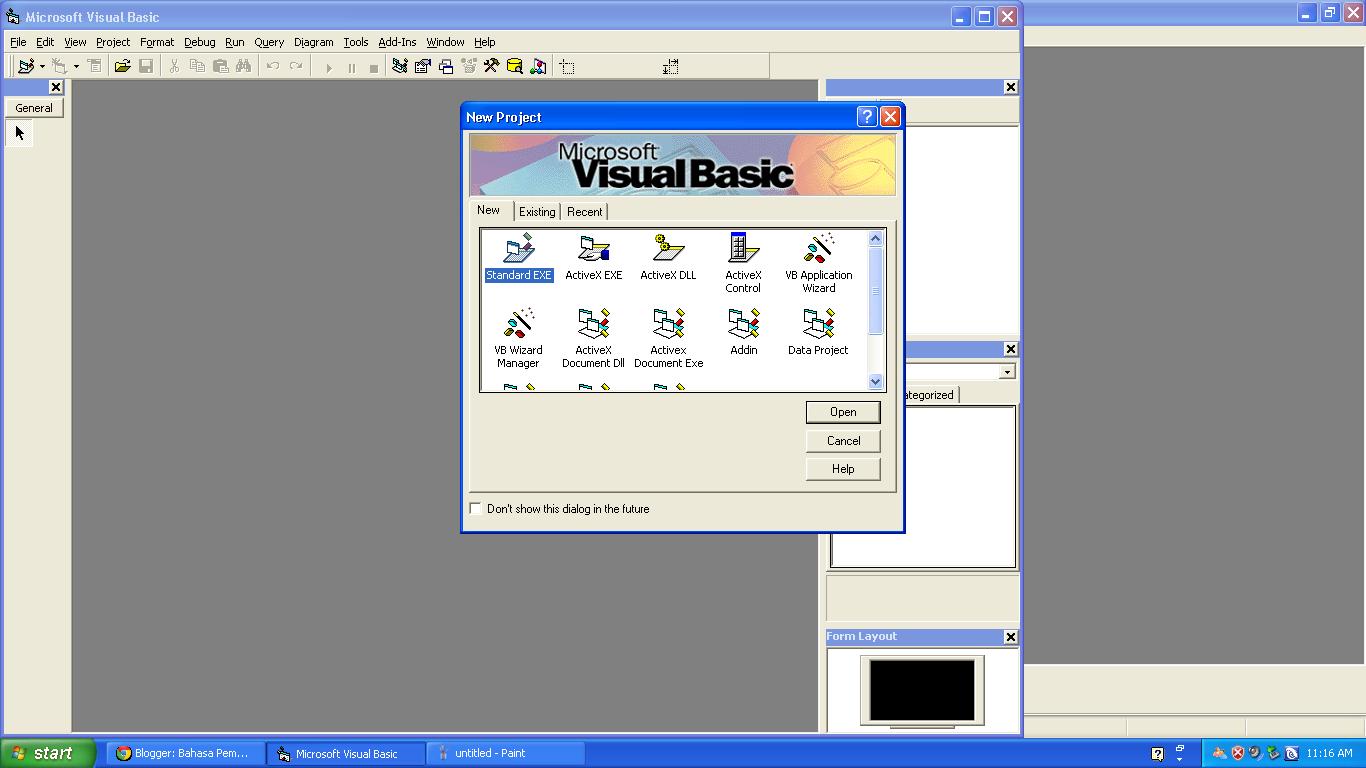The width and height of the screenshot is (1366, 768).
Task: Open the Menu Editor from the toolbar
Action: [94, 66]
